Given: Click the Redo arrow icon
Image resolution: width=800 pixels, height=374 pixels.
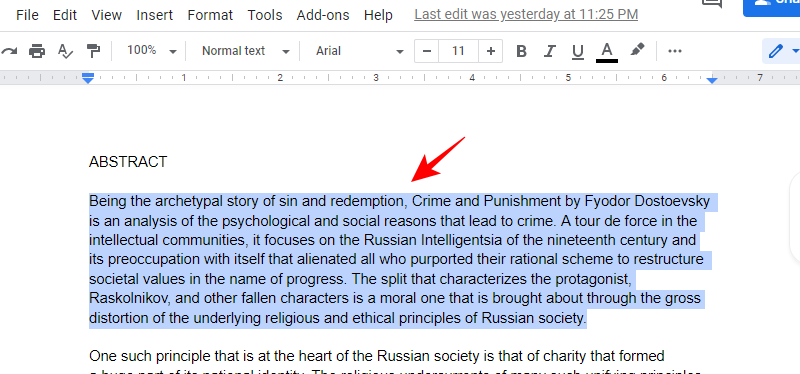Looking at the screenshot, I should click(x=10, y=51).
